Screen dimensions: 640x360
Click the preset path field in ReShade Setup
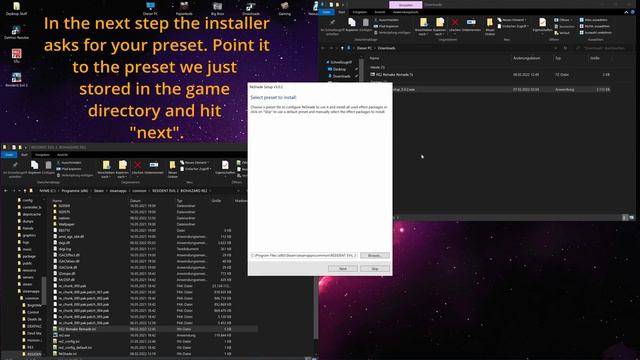[304, 256]
